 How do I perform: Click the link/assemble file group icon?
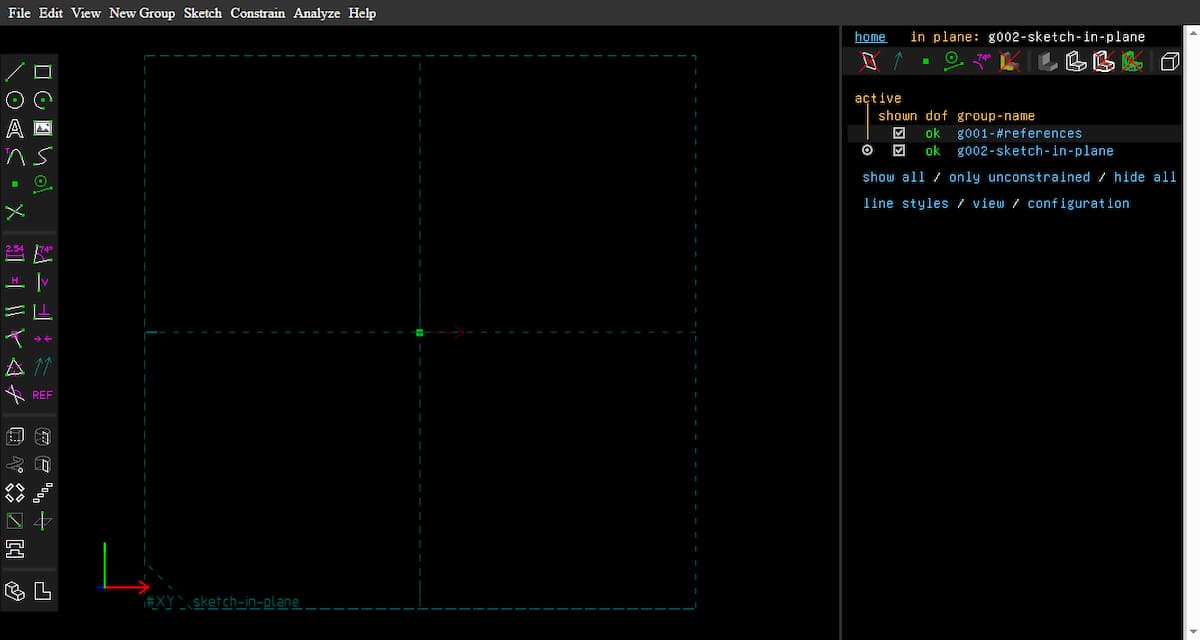(x=15, y=548)
